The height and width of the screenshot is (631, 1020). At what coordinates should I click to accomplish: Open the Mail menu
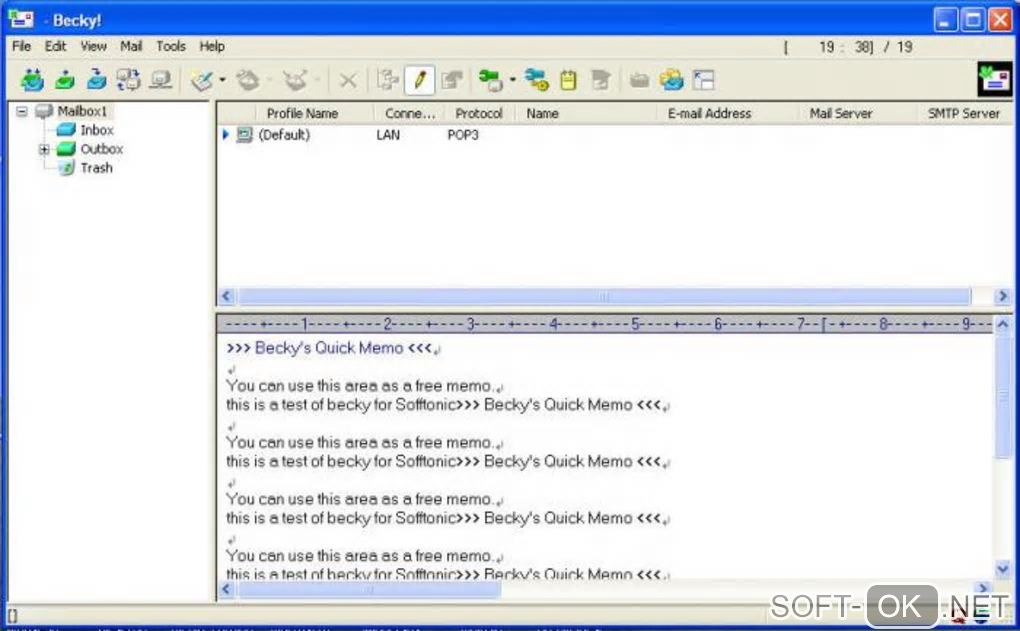pyautogui.click(x=131, y=46)
